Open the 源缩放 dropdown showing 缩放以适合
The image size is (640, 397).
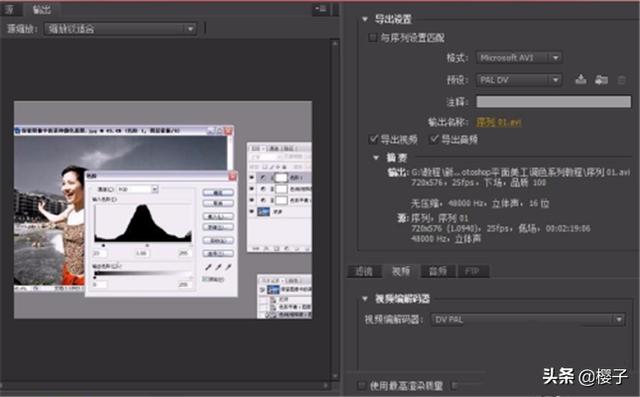[x=120, y=29]
